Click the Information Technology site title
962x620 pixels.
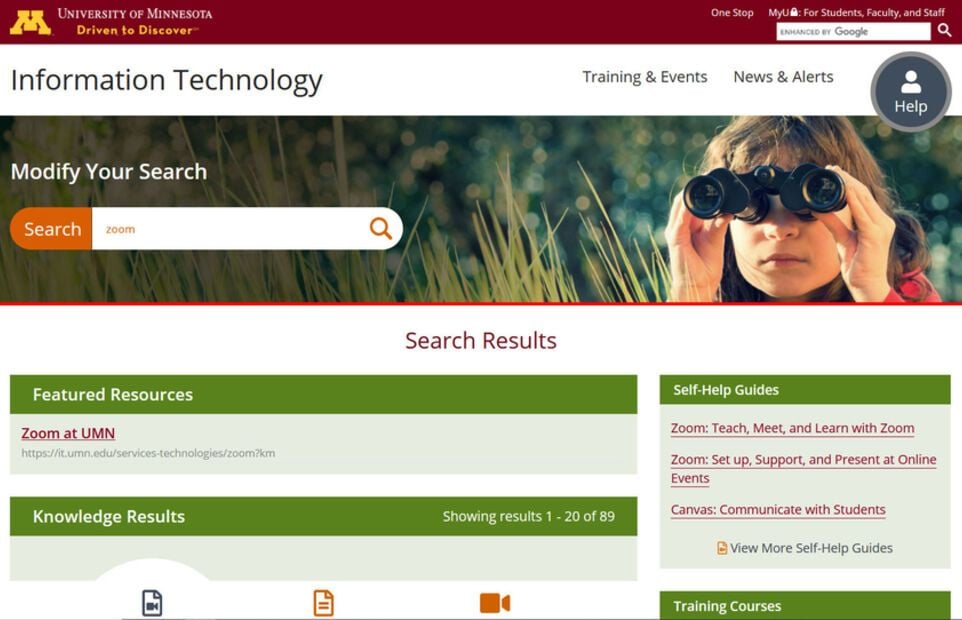[x=167, y=80]
